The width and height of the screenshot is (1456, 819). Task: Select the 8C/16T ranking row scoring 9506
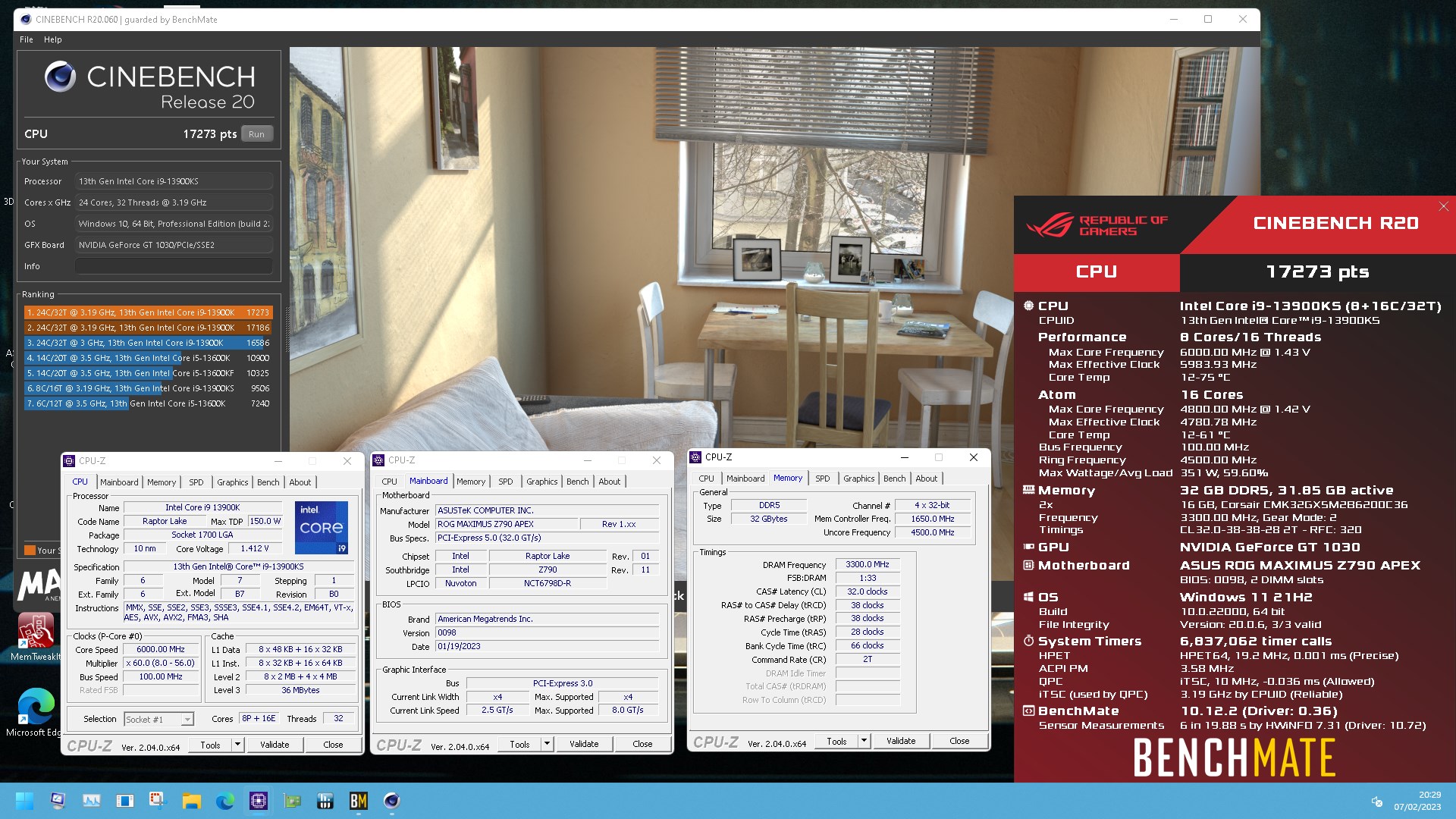click(148, 388)
